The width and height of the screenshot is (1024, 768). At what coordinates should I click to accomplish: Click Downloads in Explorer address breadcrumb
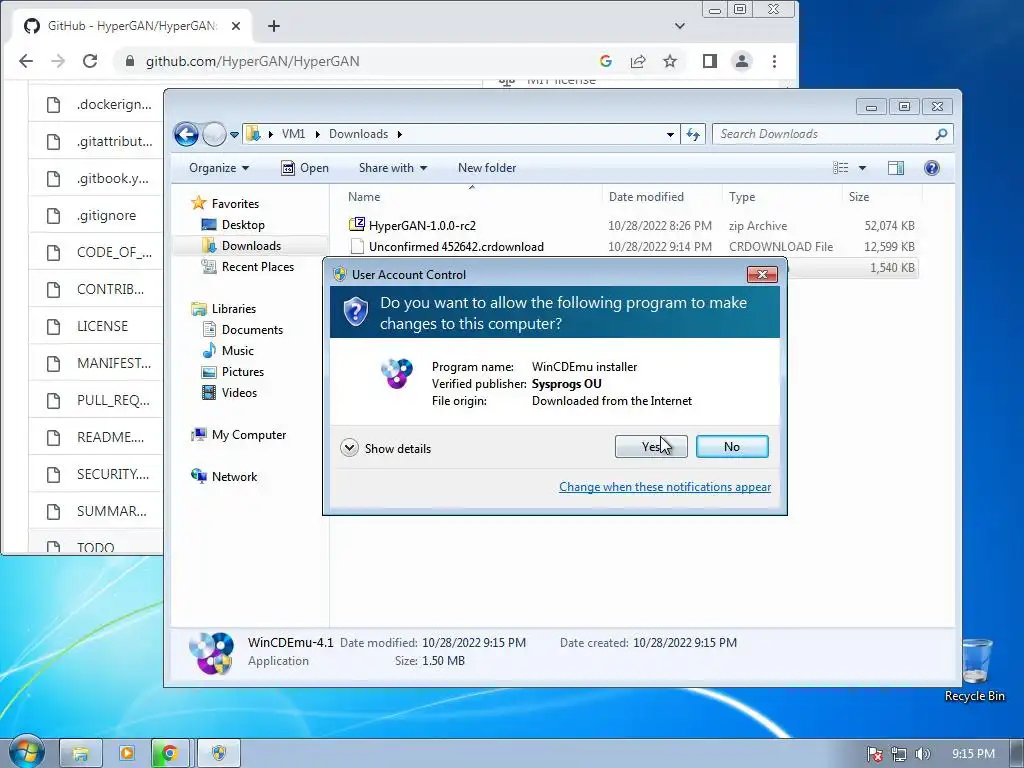[358, 134]
